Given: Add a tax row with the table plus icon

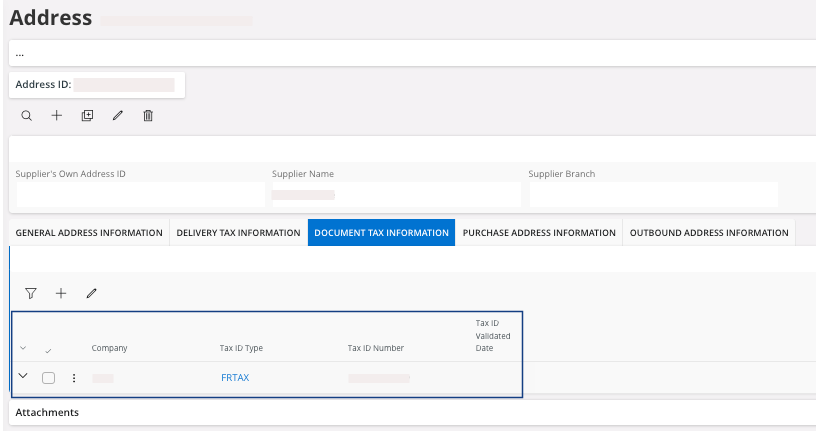Looking at the screenshot, I should click(61, 293).
